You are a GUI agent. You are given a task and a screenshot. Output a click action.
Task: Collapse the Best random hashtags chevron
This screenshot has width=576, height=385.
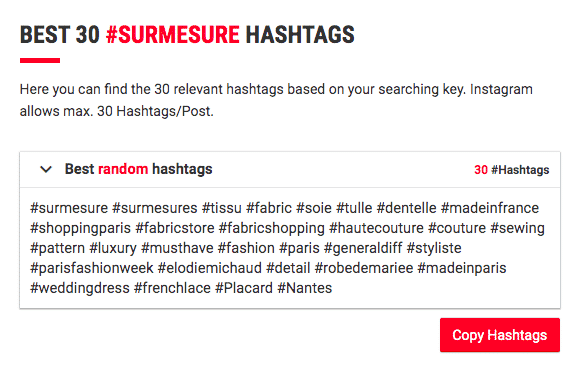click(46, 169)
